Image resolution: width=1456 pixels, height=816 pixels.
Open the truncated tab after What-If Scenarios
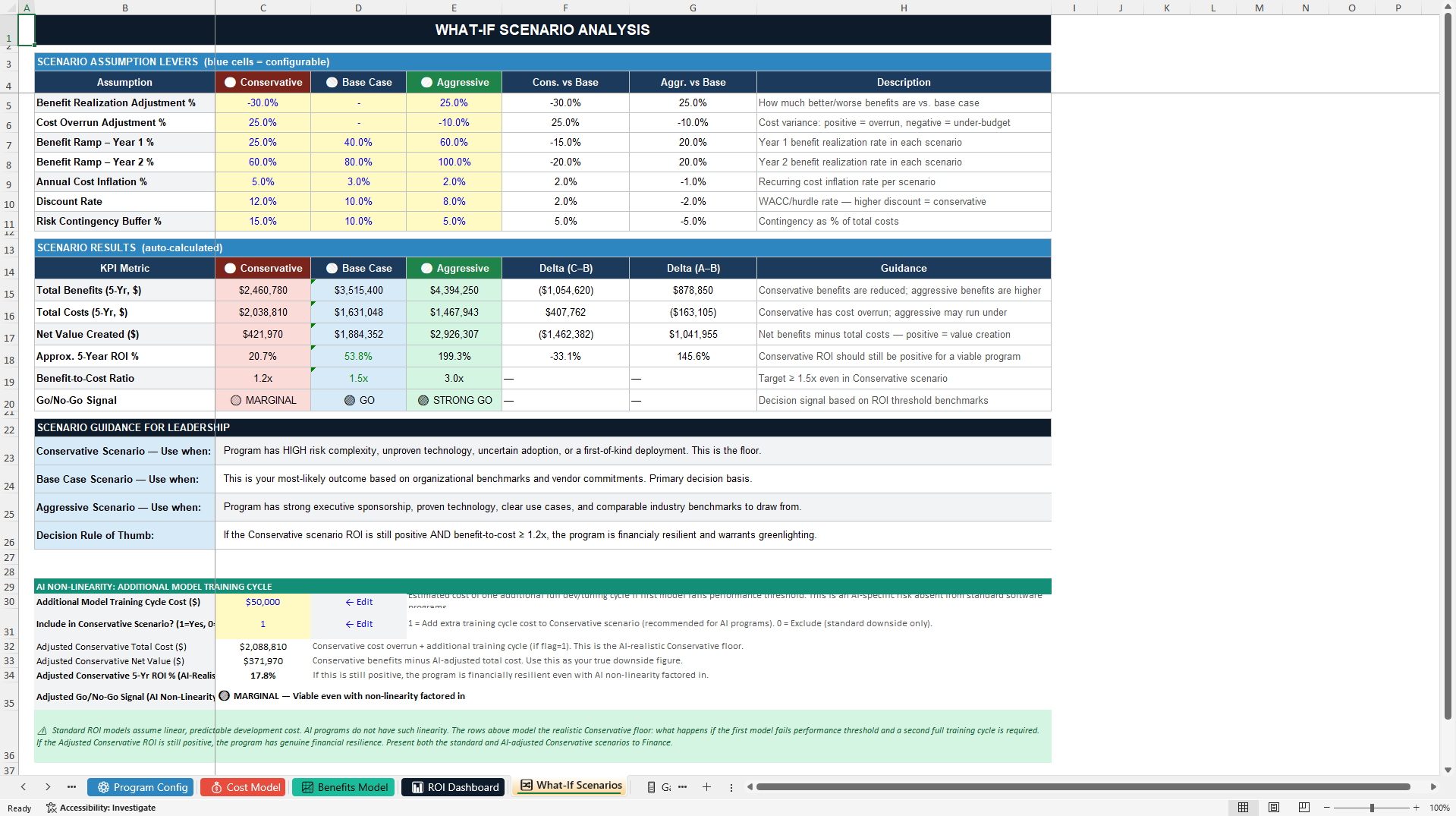pos(659,787)
